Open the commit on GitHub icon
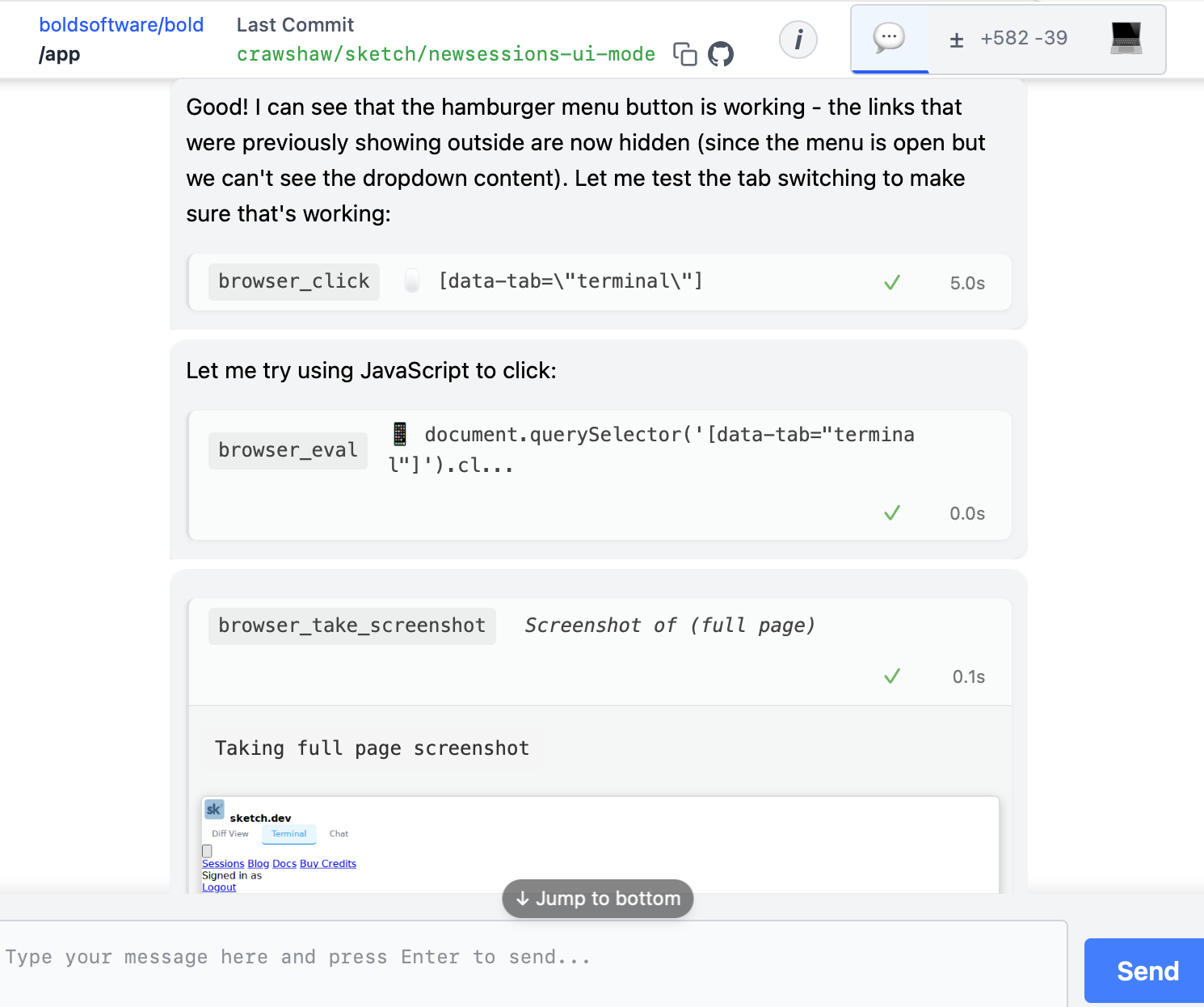Image resolution: width=1204 pixels, height=1007 pixels. tap(721, 54)
